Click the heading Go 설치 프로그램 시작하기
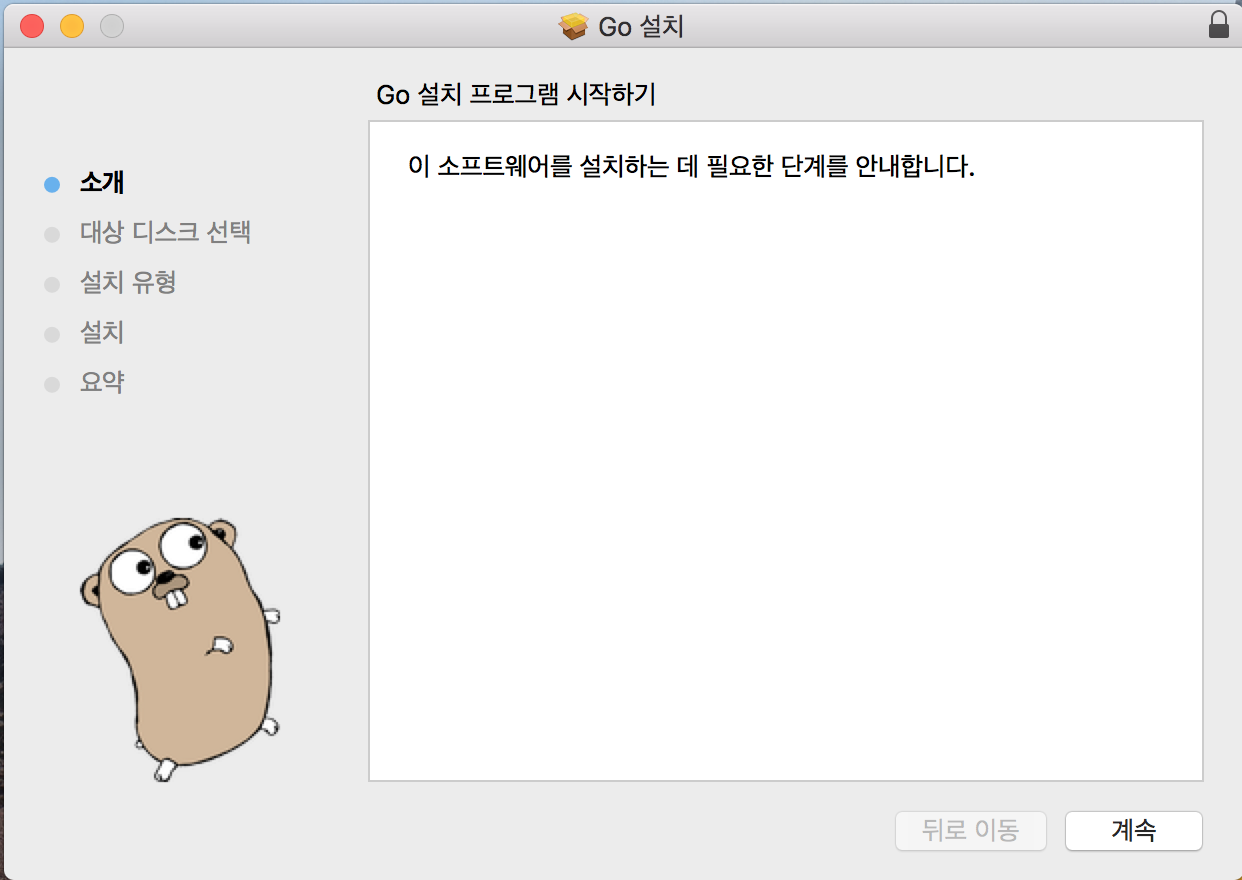This screenshot has width=1242, height=880. (x=516, y=95)
